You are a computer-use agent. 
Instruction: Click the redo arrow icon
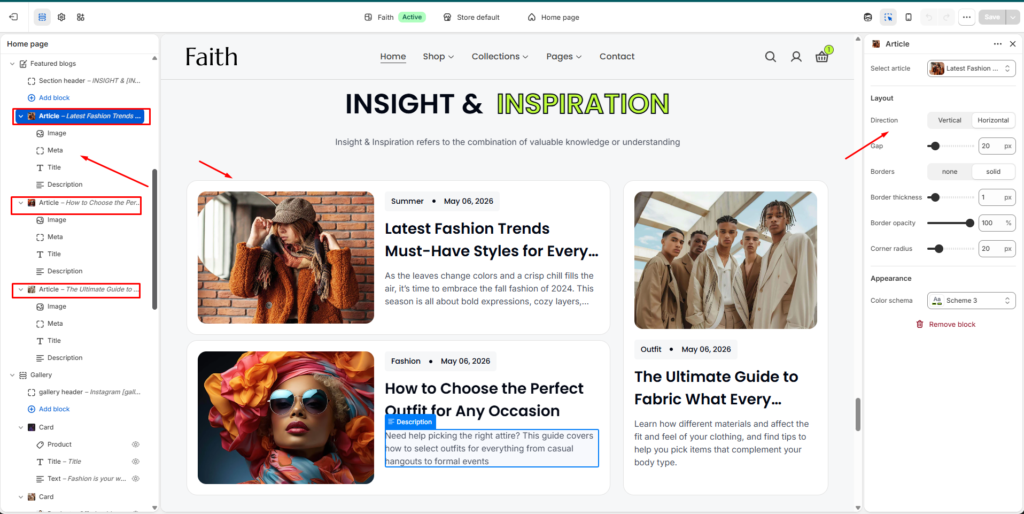(x=946, y=17)
